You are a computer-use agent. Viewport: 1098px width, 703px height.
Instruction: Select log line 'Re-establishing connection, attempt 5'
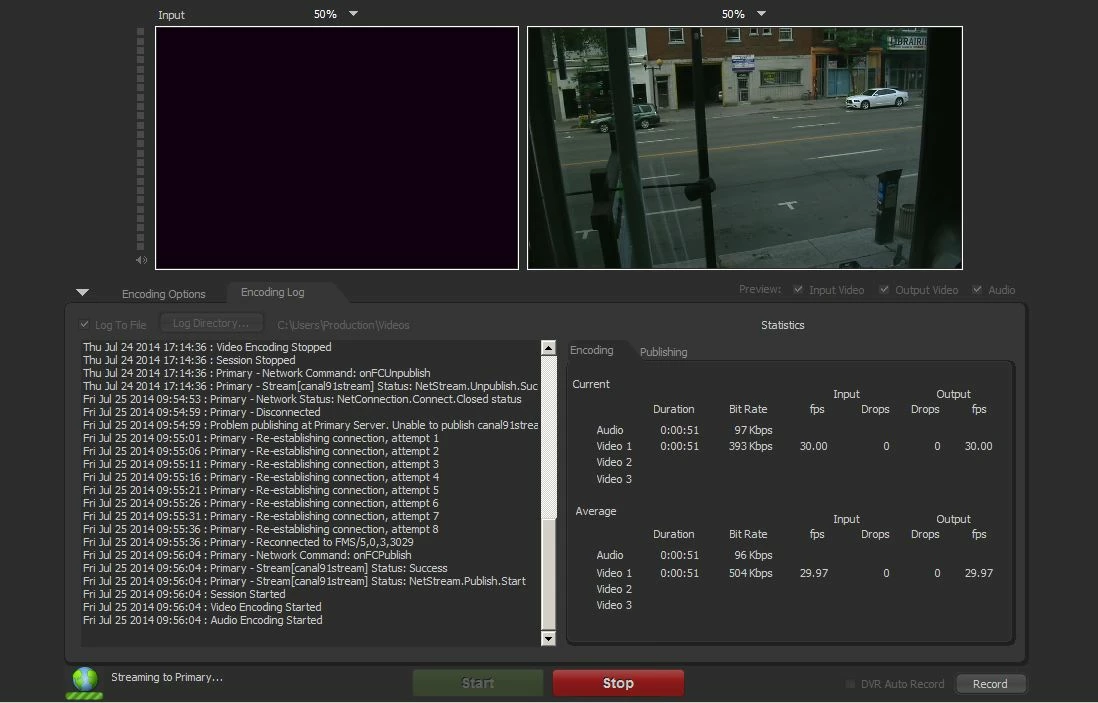[x=261, y=489]
